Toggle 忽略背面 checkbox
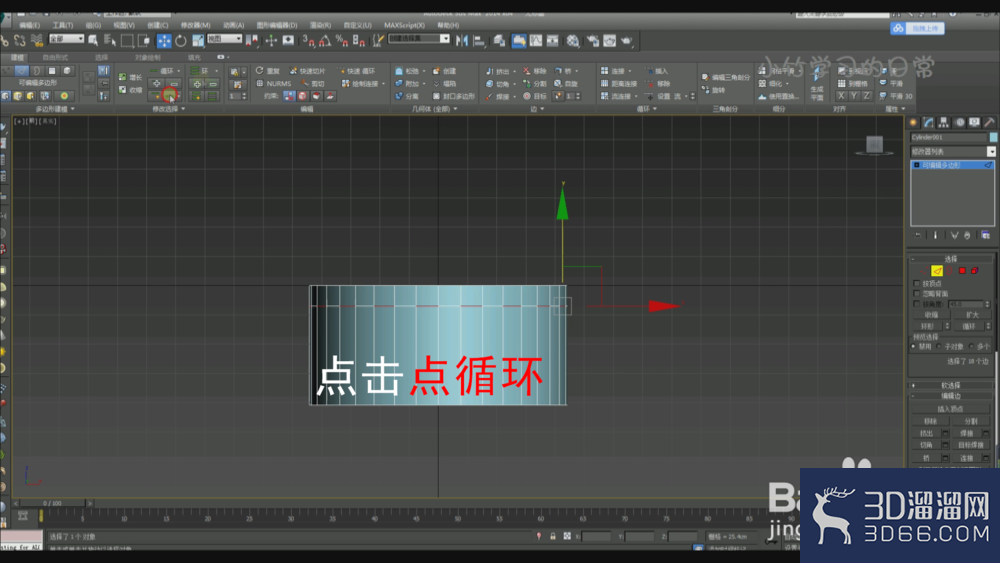This screenshot has width=1000, height=563. [x=916, y=294]
